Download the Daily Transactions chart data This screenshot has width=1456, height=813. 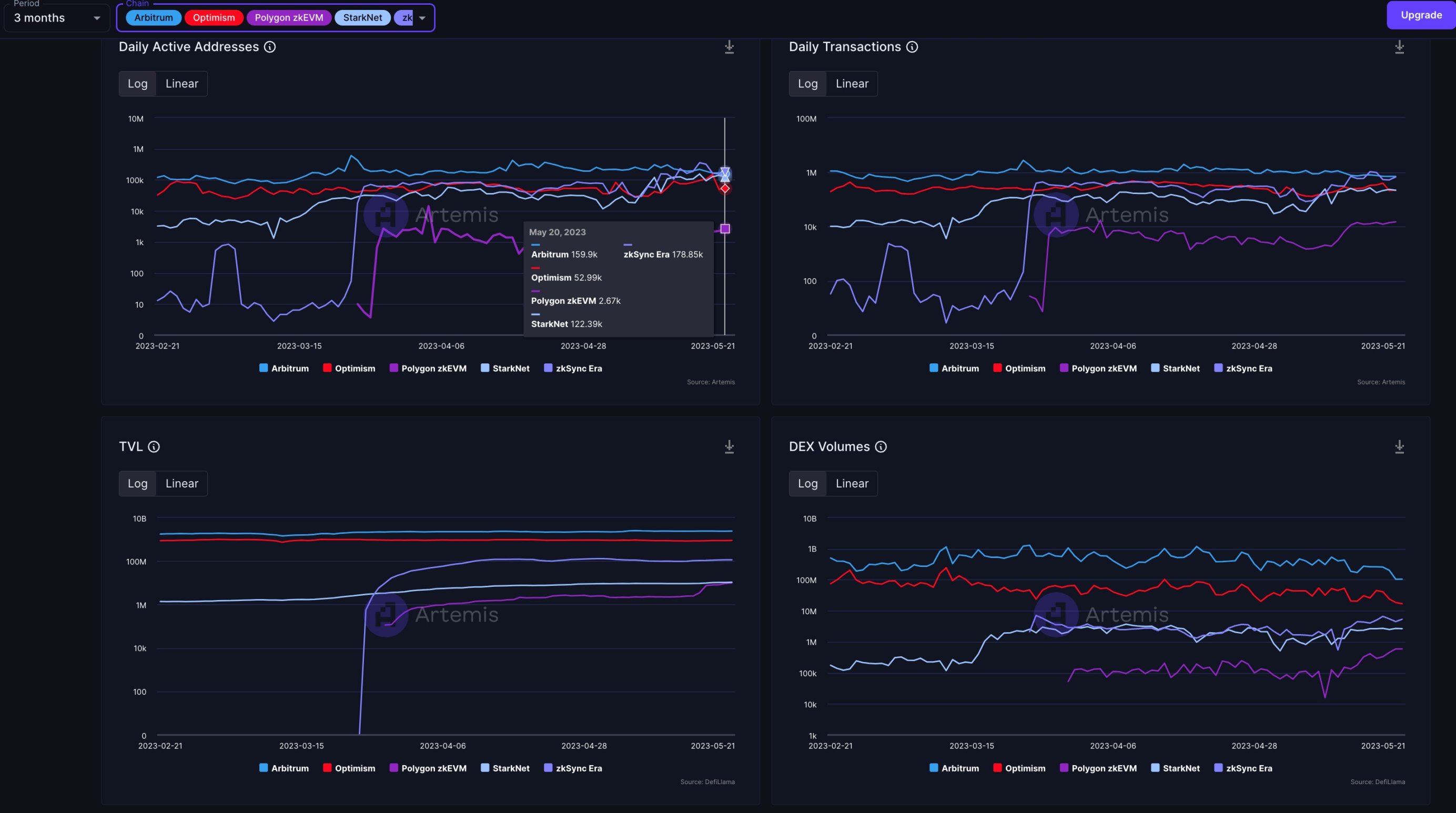pyautogui.click(x=1399, y=47)
